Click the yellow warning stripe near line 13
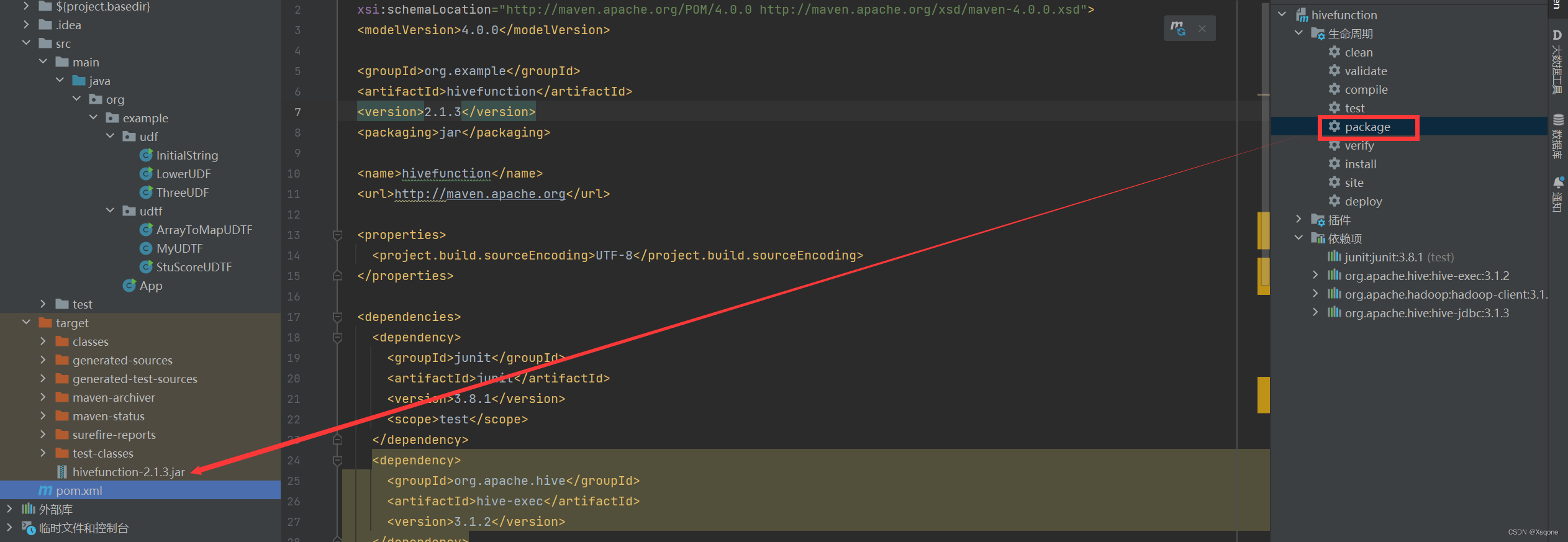This screenshot has width=1568, height=542. [x=1263, y=230]
